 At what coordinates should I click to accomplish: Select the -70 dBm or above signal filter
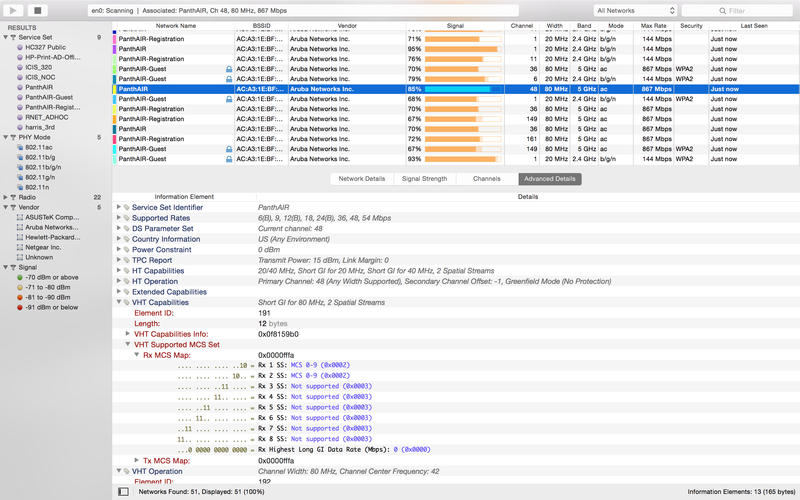pyautogui.click(x=51, y=276)
